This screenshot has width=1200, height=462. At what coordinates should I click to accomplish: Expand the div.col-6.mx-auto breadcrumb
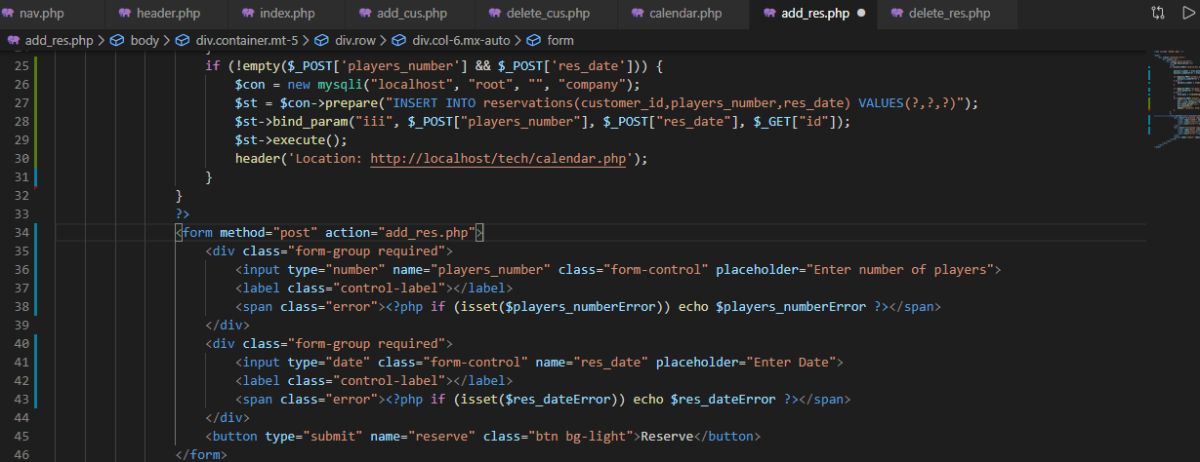[x=451, y=40]
